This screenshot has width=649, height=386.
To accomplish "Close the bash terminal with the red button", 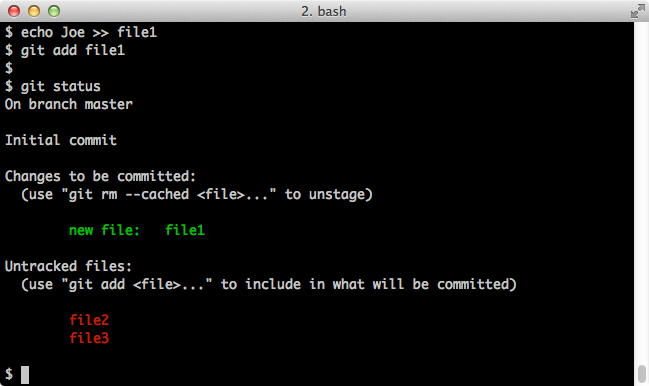I will (14, 11).
